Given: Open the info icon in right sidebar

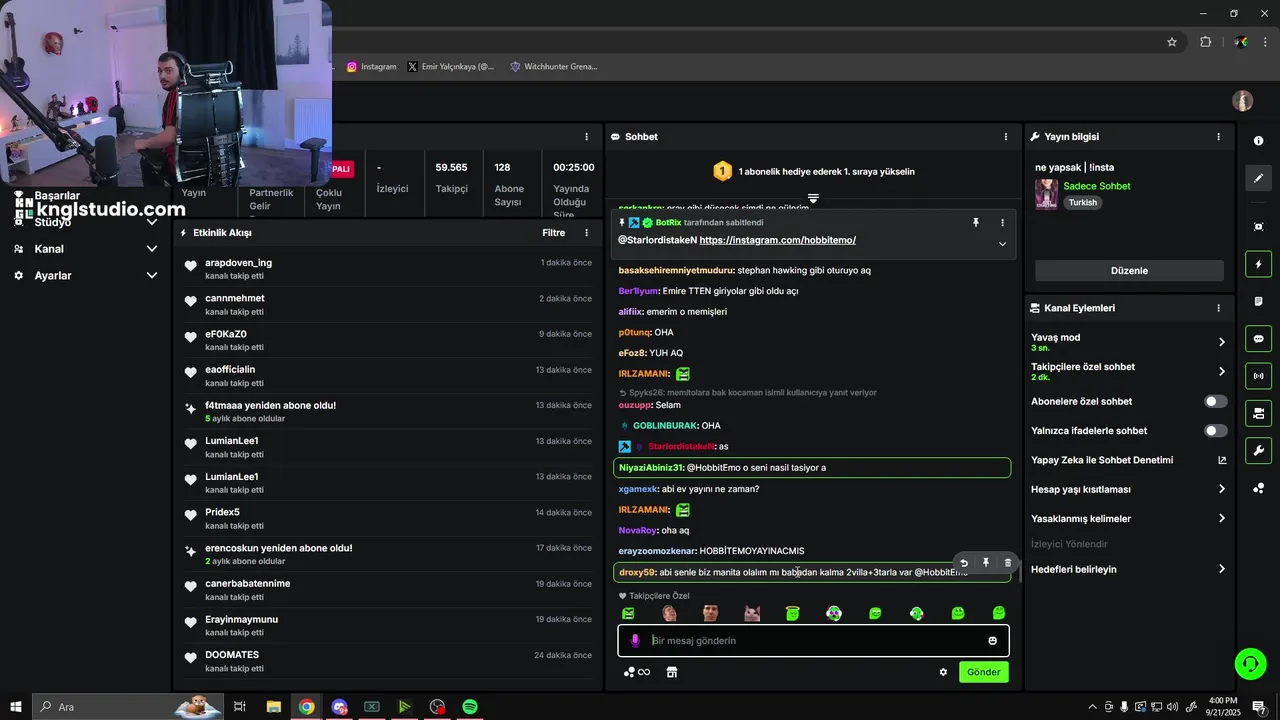Looking at the screenshot, I should pyautogui.click(x=1258, y=141).
